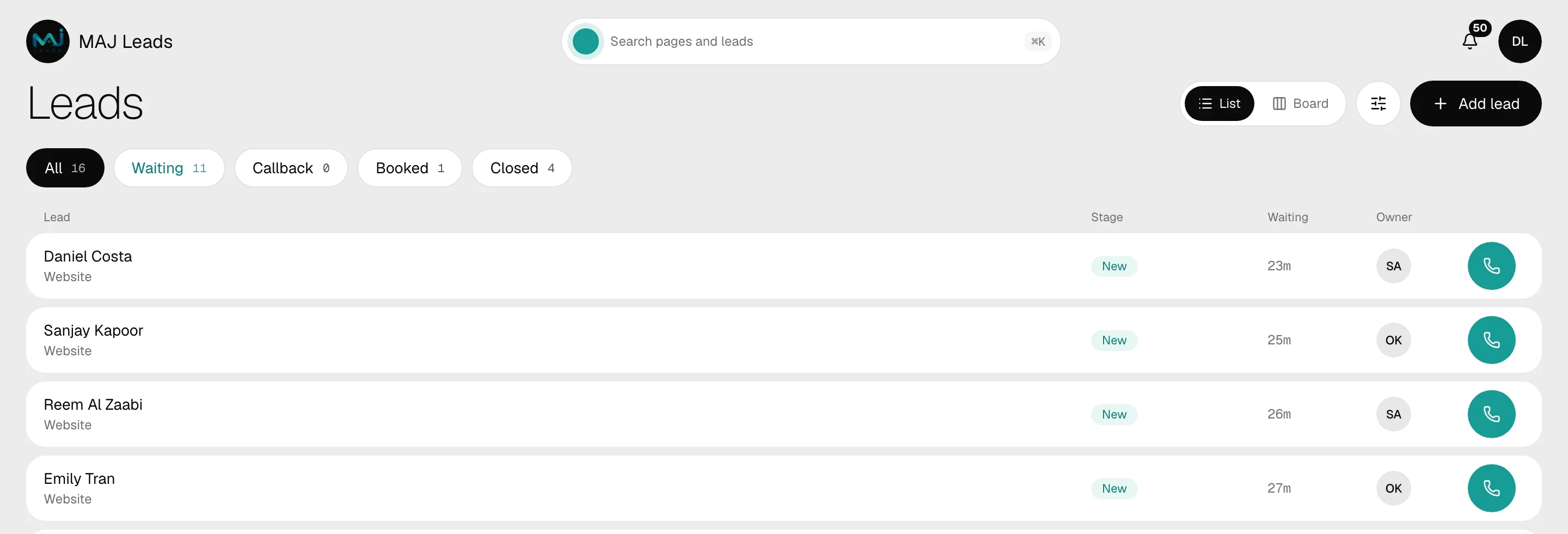This screenshot has width=1568, height=534.
Task: Switch to Board view
Action: tap(1300, 104)
